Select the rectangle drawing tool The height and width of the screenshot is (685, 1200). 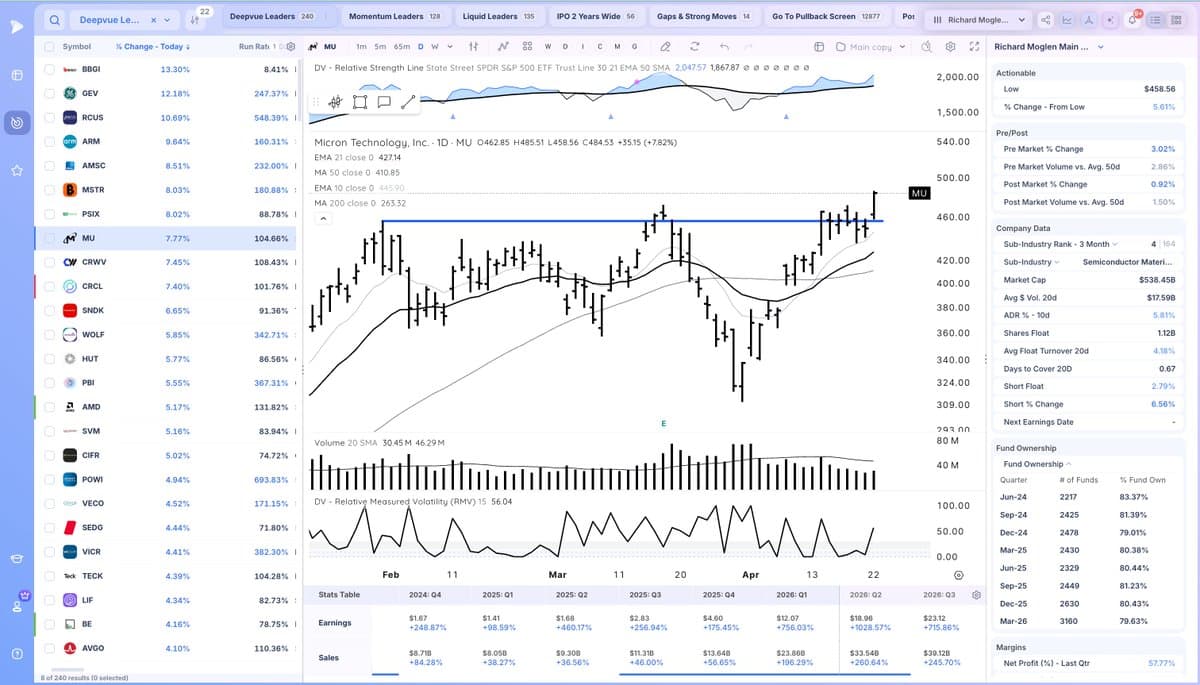pyautogui.click(x=360, y=101)
